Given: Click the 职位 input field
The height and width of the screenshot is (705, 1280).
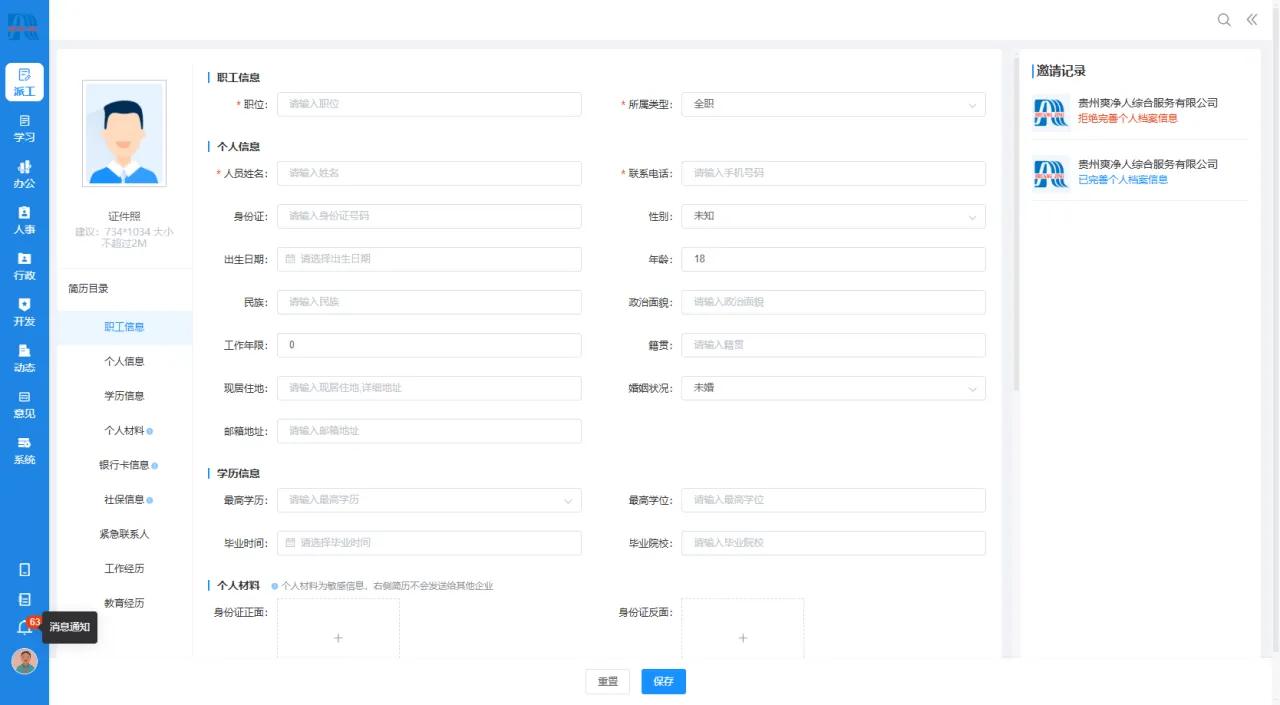Looking at the screenshot, I should pos(429,104).
